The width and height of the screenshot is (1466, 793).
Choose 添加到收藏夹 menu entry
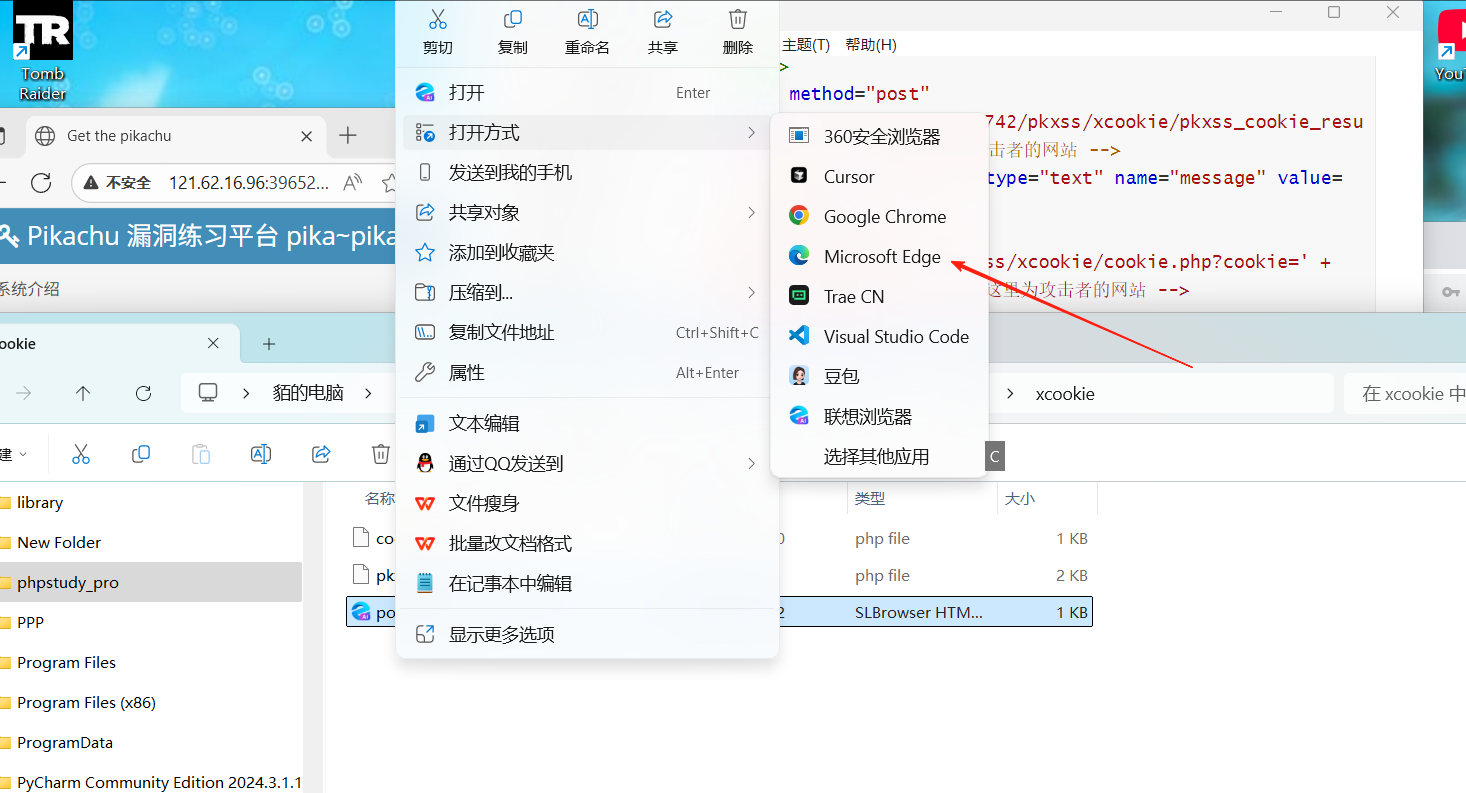(x=587, y=252)
